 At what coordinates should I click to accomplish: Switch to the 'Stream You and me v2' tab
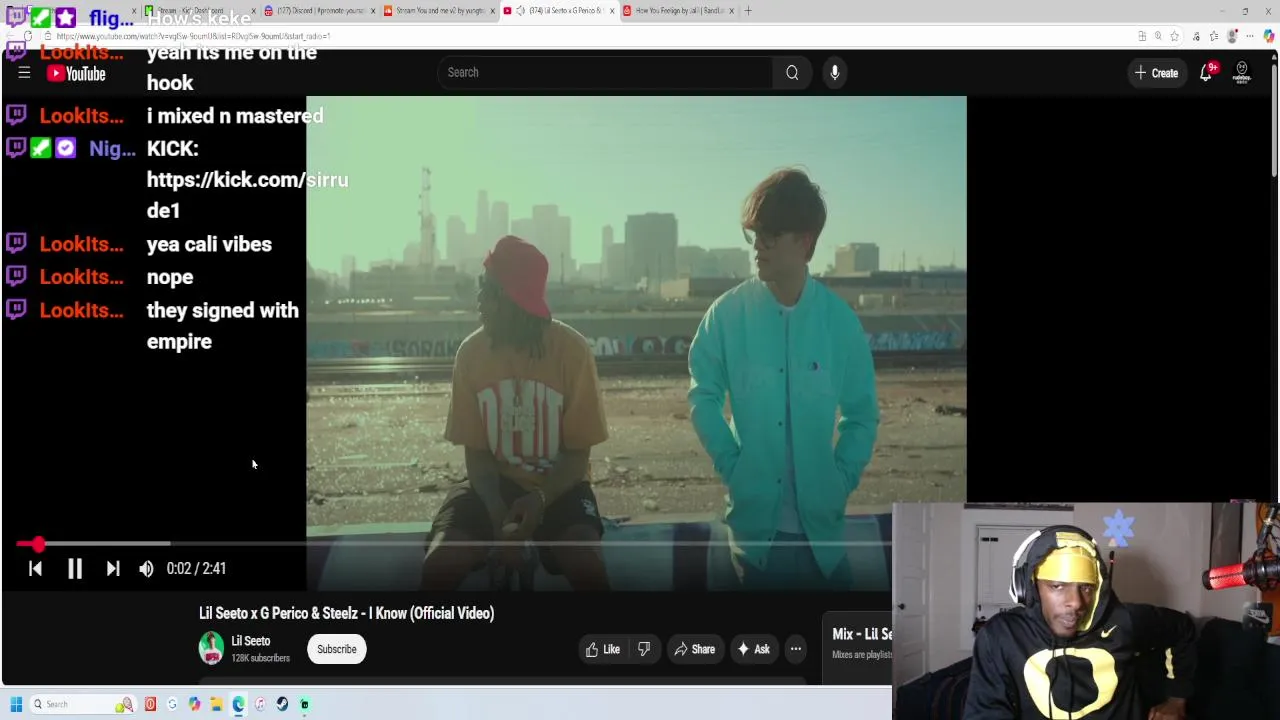point(439,11)
